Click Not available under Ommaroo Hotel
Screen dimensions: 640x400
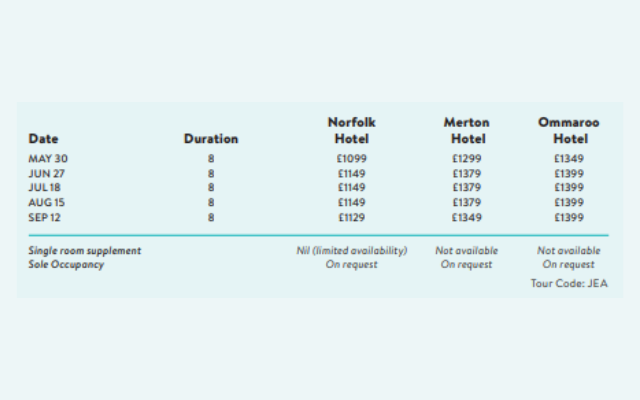(569, 251)
